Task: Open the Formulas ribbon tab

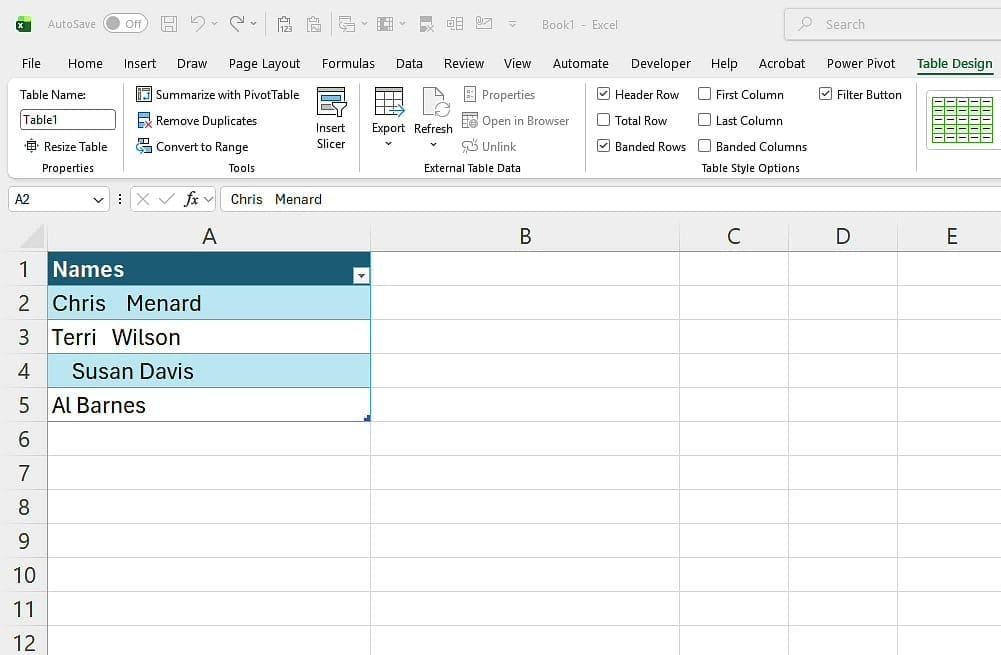Action: pyautogui.click(x=348, y=63)
